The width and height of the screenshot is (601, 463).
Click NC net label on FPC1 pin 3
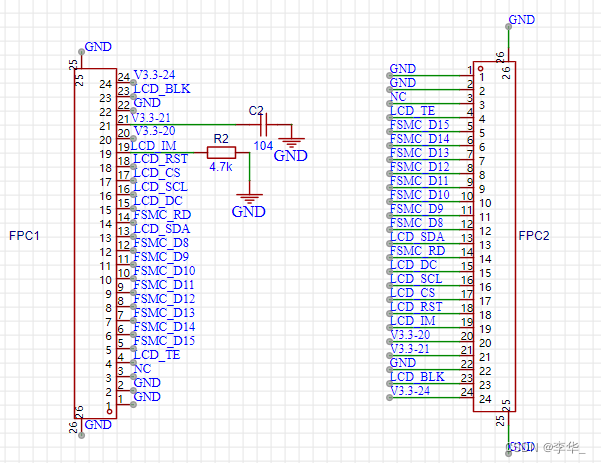tap(142, 369)
